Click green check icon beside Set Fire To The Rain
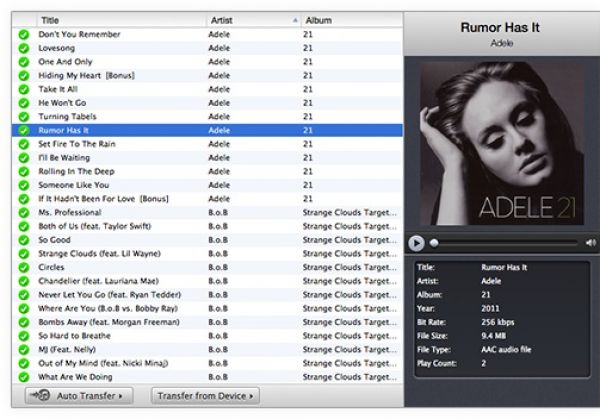 point(24,144)
